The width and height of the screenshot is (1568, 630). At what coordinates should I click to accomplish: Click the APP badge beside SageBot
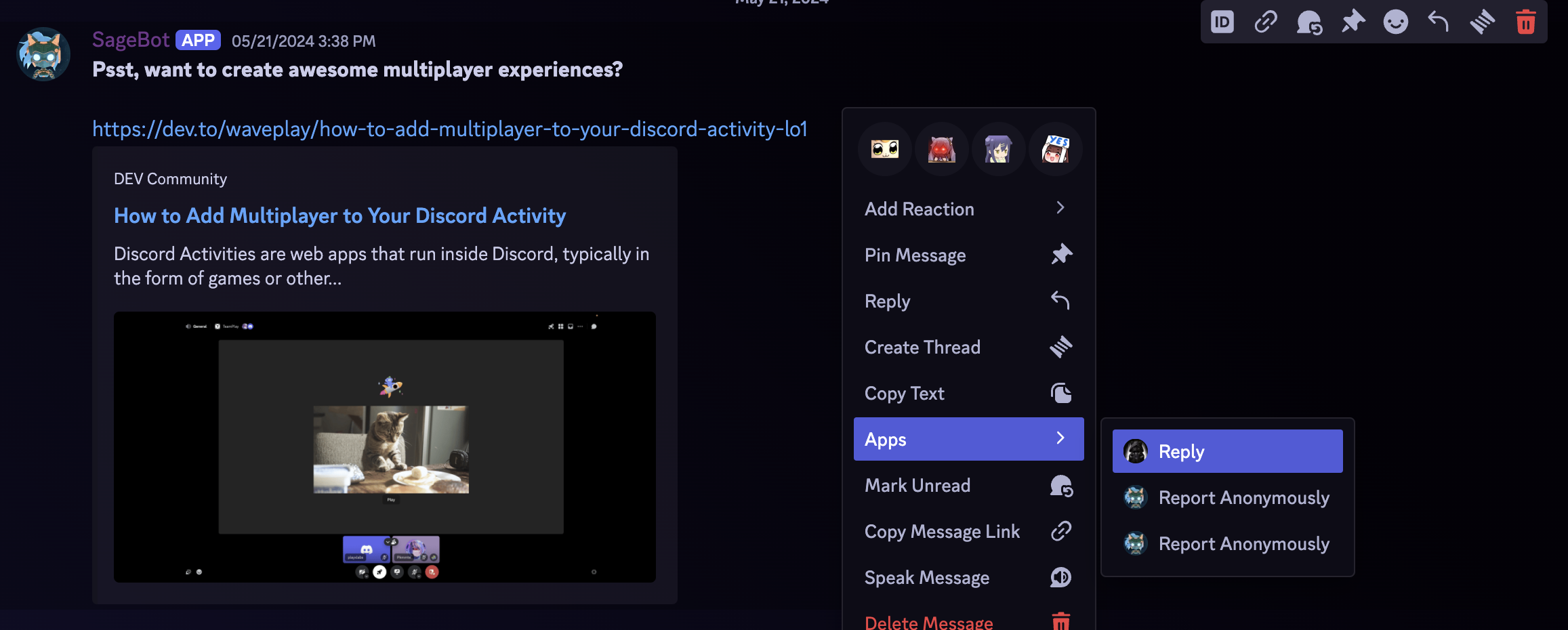click(x=198, y=41)
